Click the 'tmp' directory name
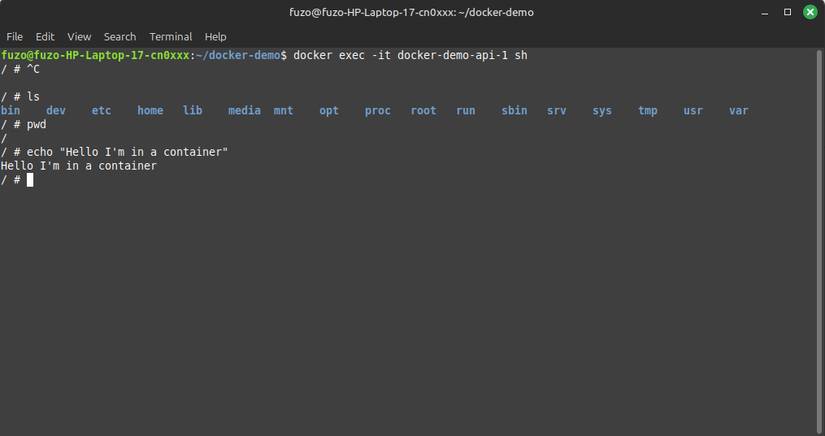 (x=648, y=110)
